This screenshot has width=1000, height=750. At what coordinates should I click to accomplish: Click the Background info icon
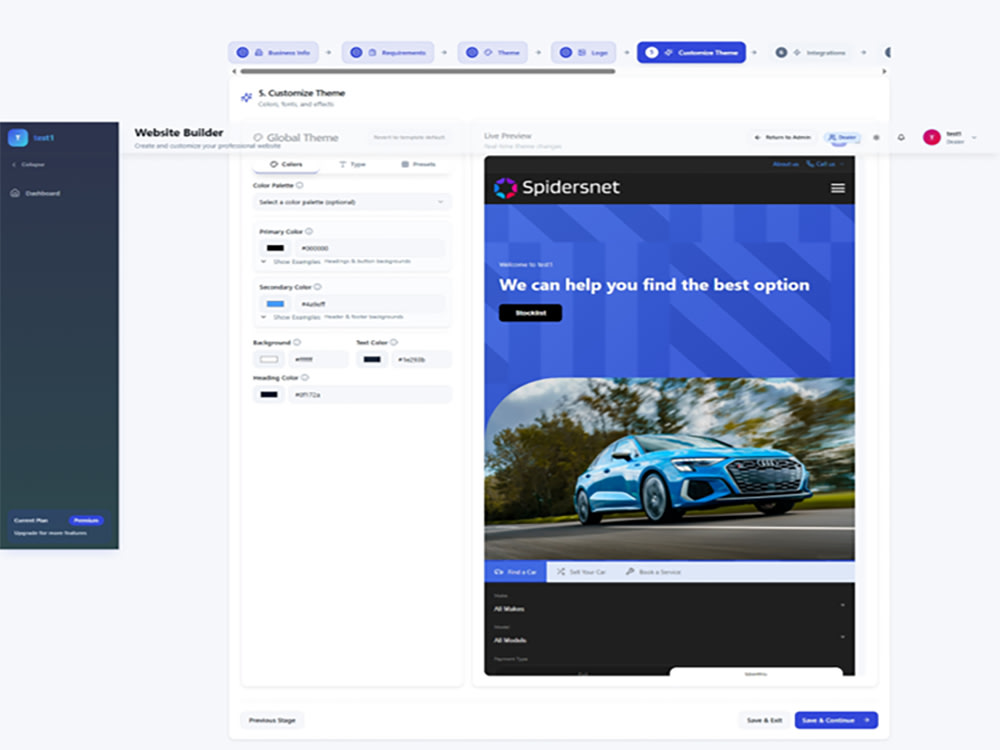pos(297,342)
